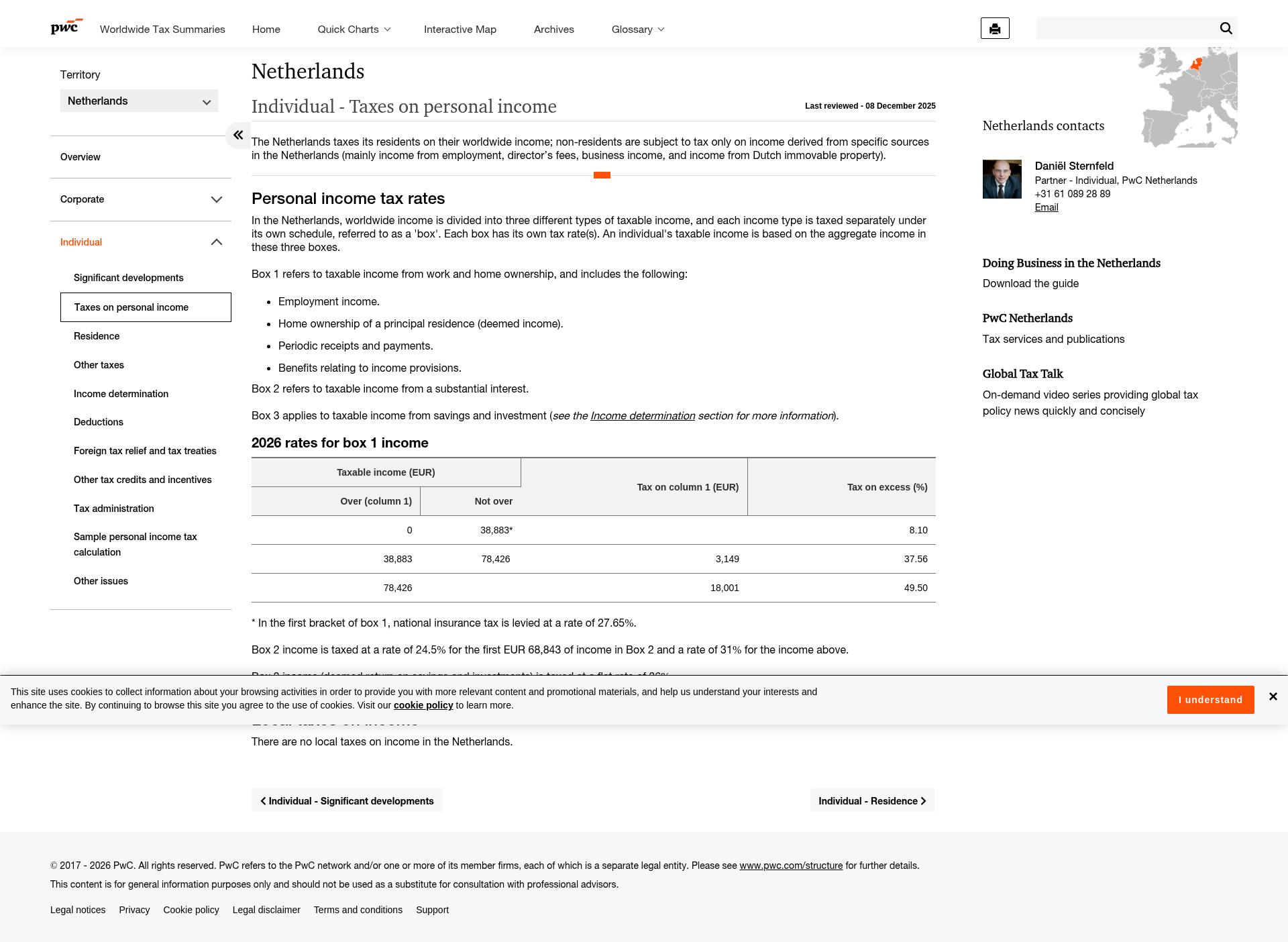Image resolution: width=1288 pixels, height=942 pixels.
Task: Click the PwC logo icon
Action: point(66,27)
